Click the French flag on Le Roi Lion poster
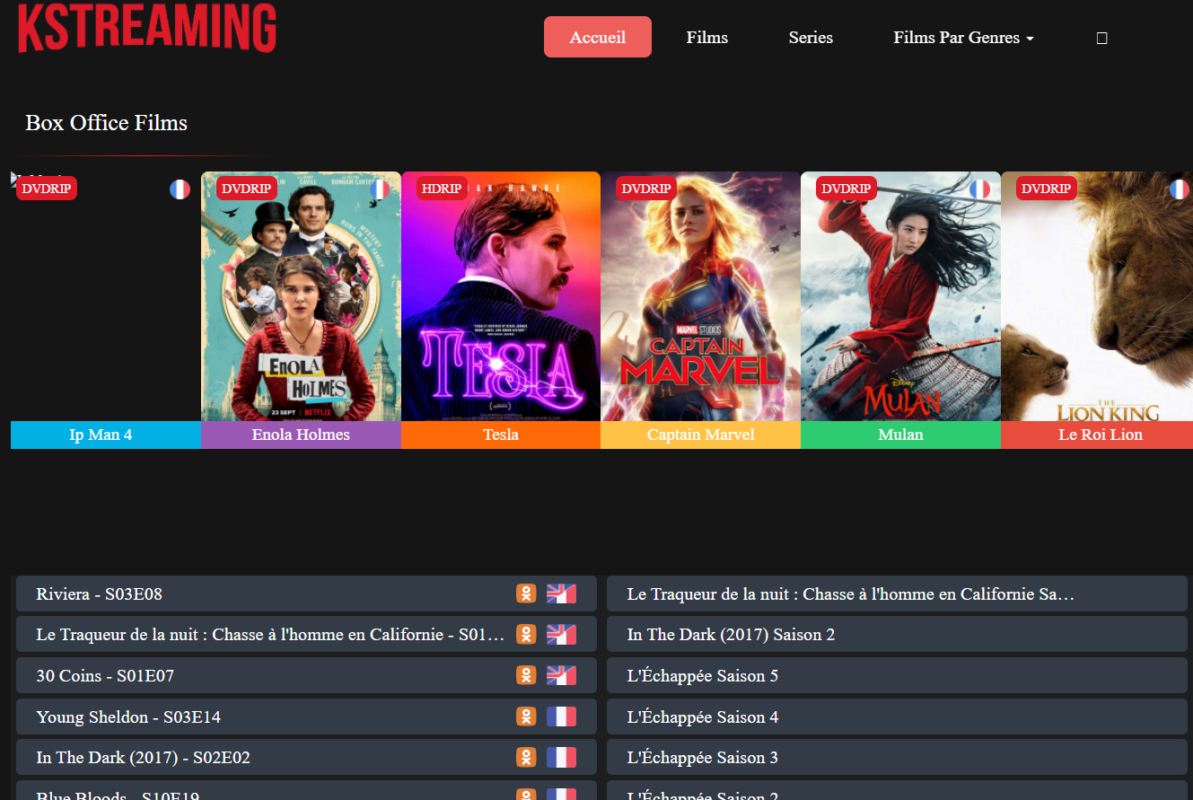The height and width of the screenshot is (800, 1193). [1180, 189]
